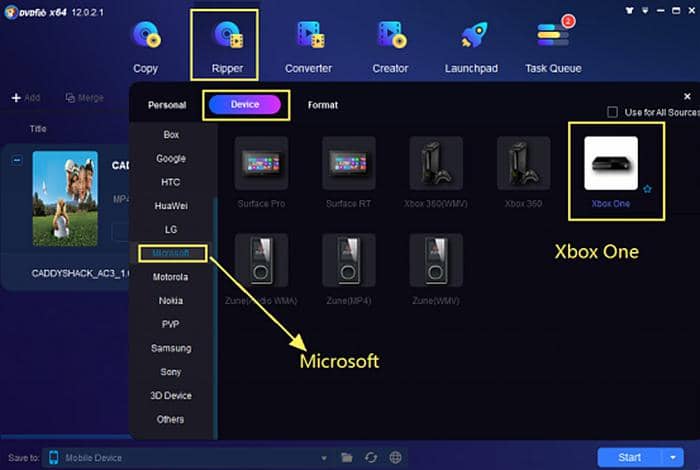The image size is (700, 470).
Task: Select Motorola in the brand list
Action: coord(171,277)
